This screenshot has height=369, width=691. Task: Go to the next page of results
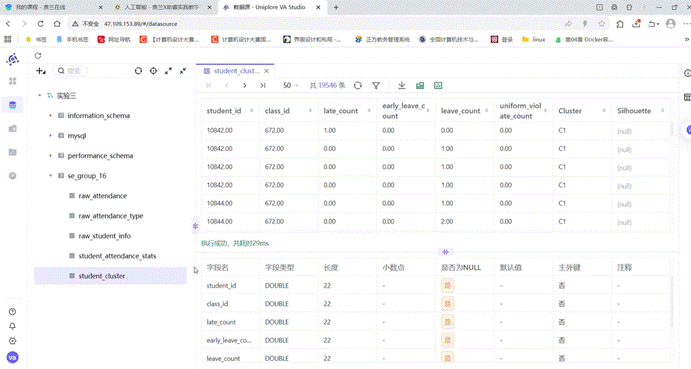tap(245, 85)
